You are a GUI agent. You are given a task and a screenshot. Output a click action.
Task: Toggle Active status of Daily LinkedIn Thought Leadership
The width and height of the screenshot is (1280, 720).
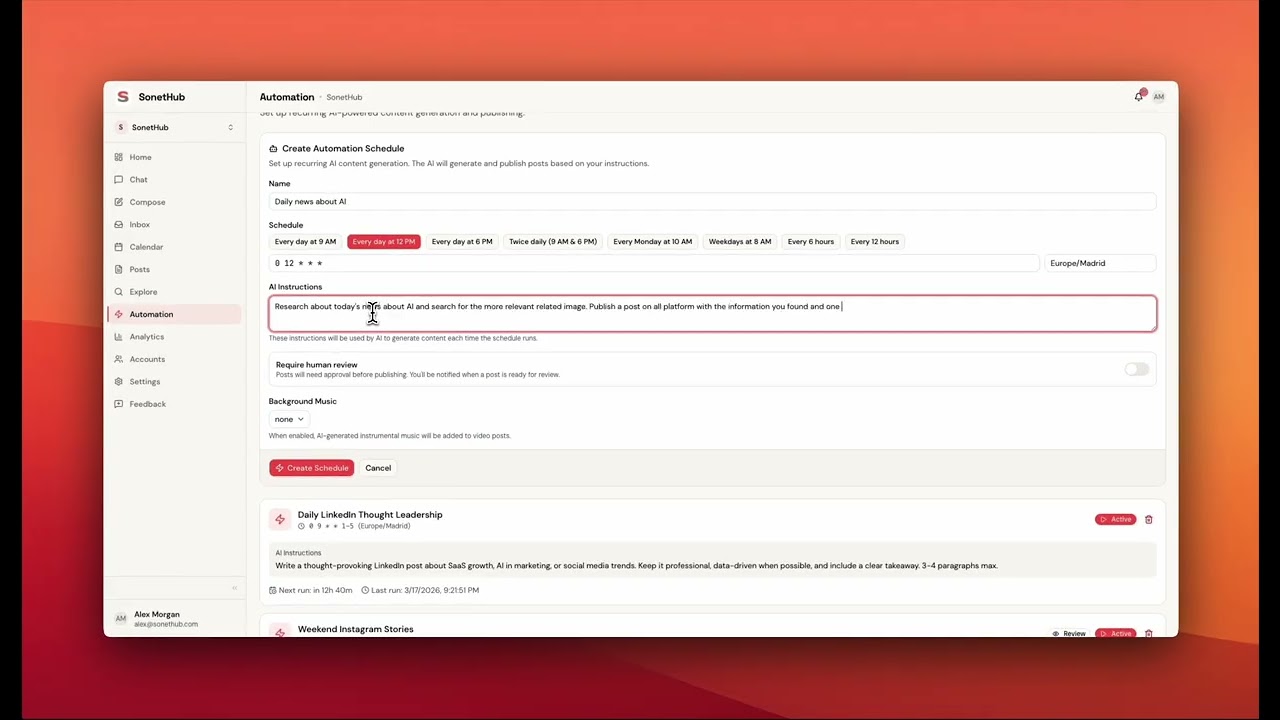coord(1116,519)
